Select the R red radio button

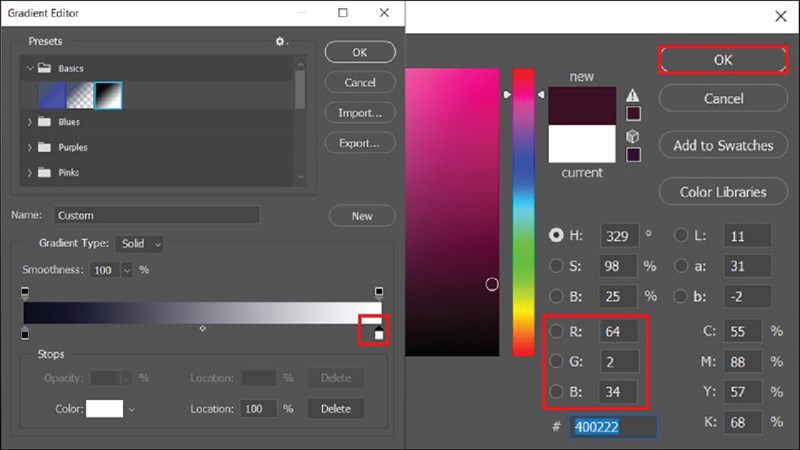pos(556,332)
